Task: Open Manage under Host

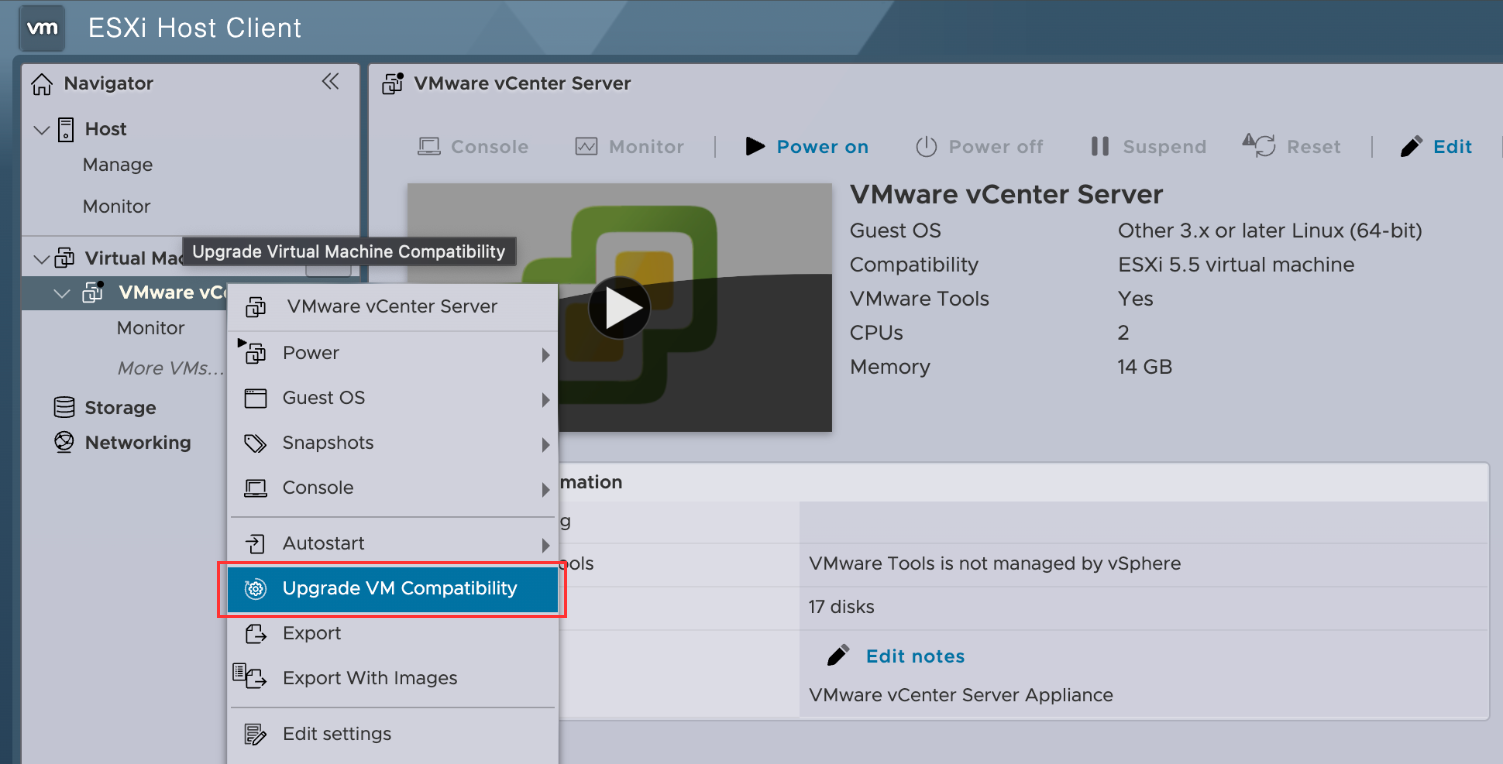Action: pos(118,165)
